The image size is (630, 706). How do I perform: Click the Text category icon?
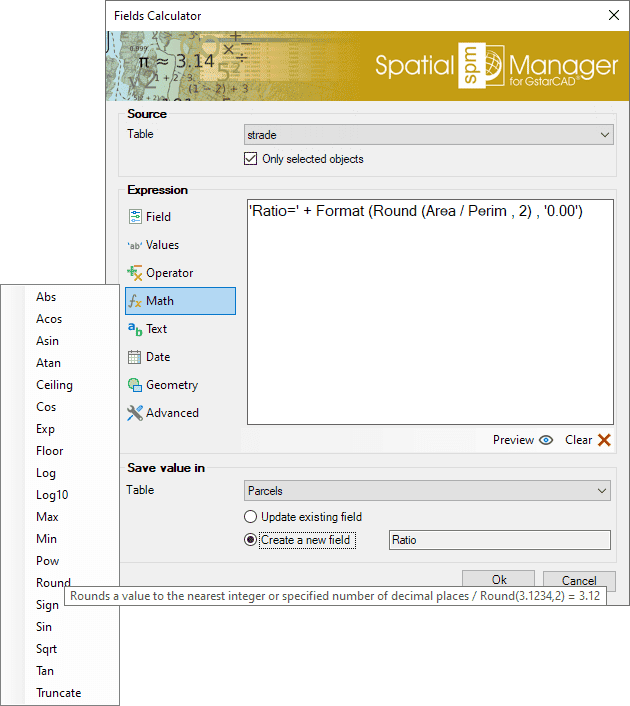(x=135, y=329)
